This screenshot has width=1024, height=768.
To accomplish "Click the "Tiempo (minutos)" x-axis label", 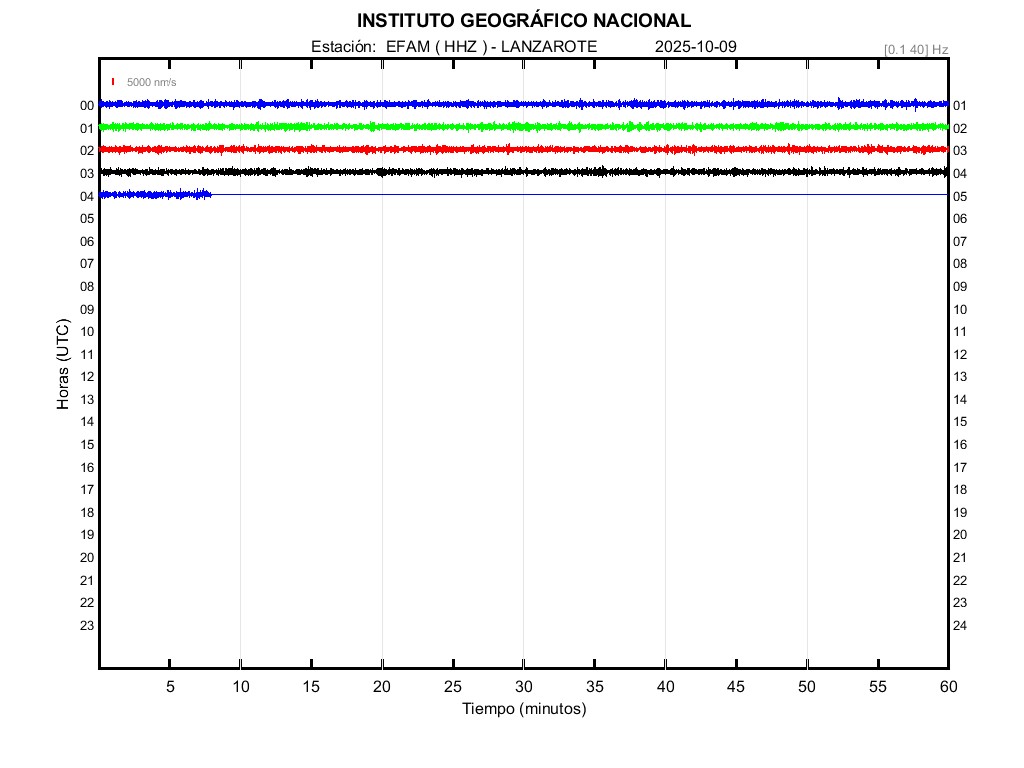I will click(523, 709).
